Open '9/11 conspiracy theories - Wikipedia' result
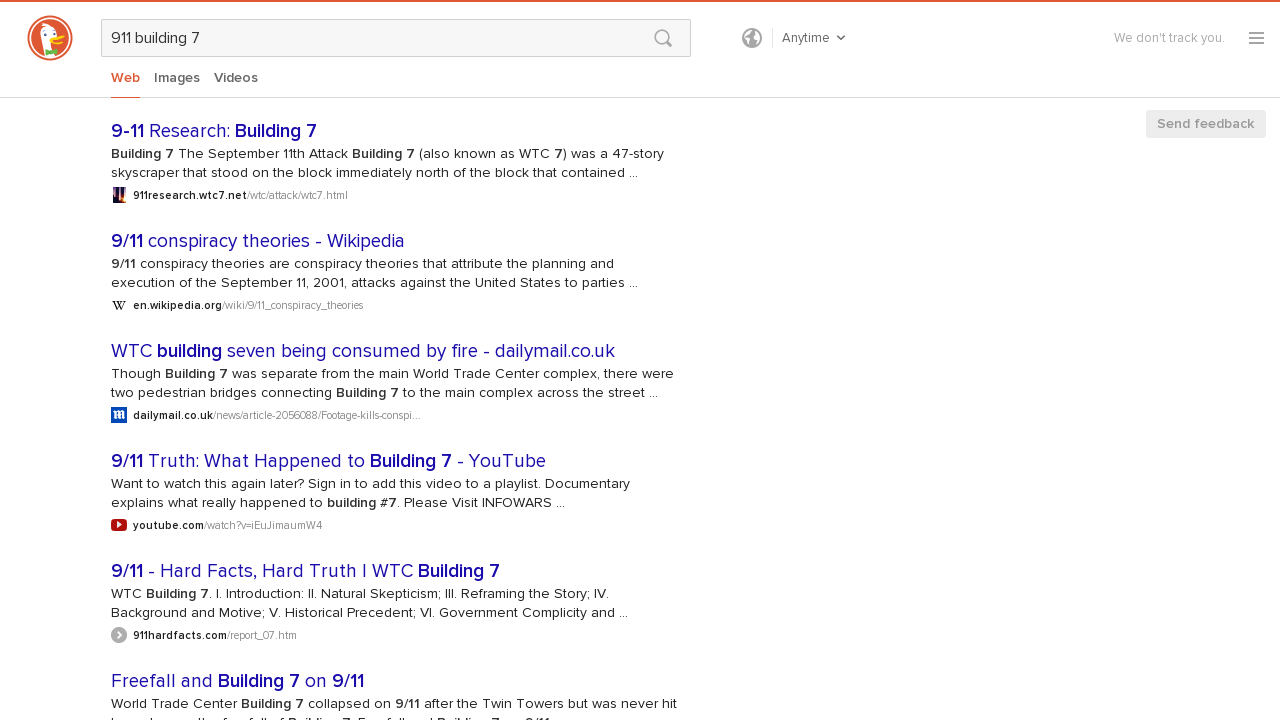Image resolution: width=1280 pixels, height=720 pixels. coord(258,241)
